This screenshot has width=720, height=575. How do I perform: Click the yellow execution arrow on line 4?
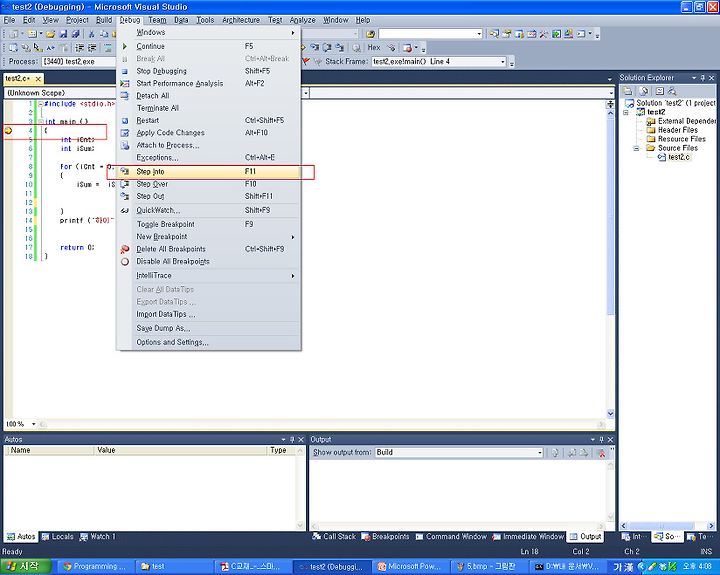(8, 131)
